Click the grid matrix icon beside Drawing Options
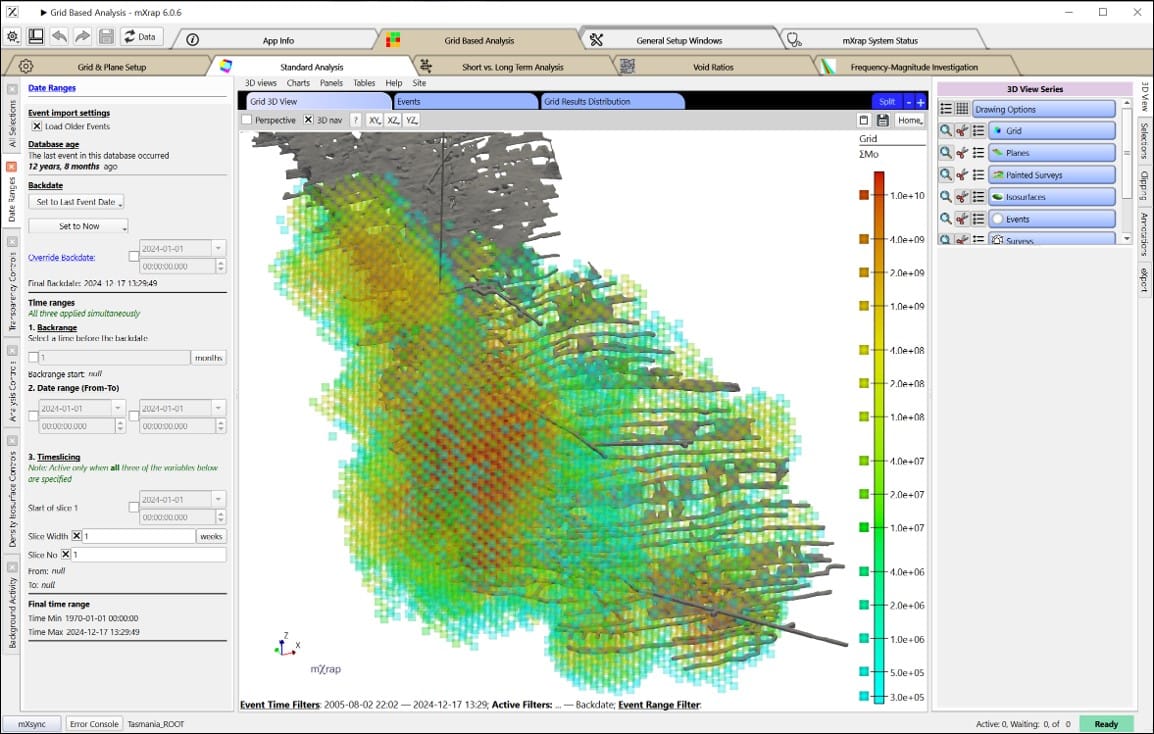Viewport: 1154px width, 734px height. coord(961,107)
